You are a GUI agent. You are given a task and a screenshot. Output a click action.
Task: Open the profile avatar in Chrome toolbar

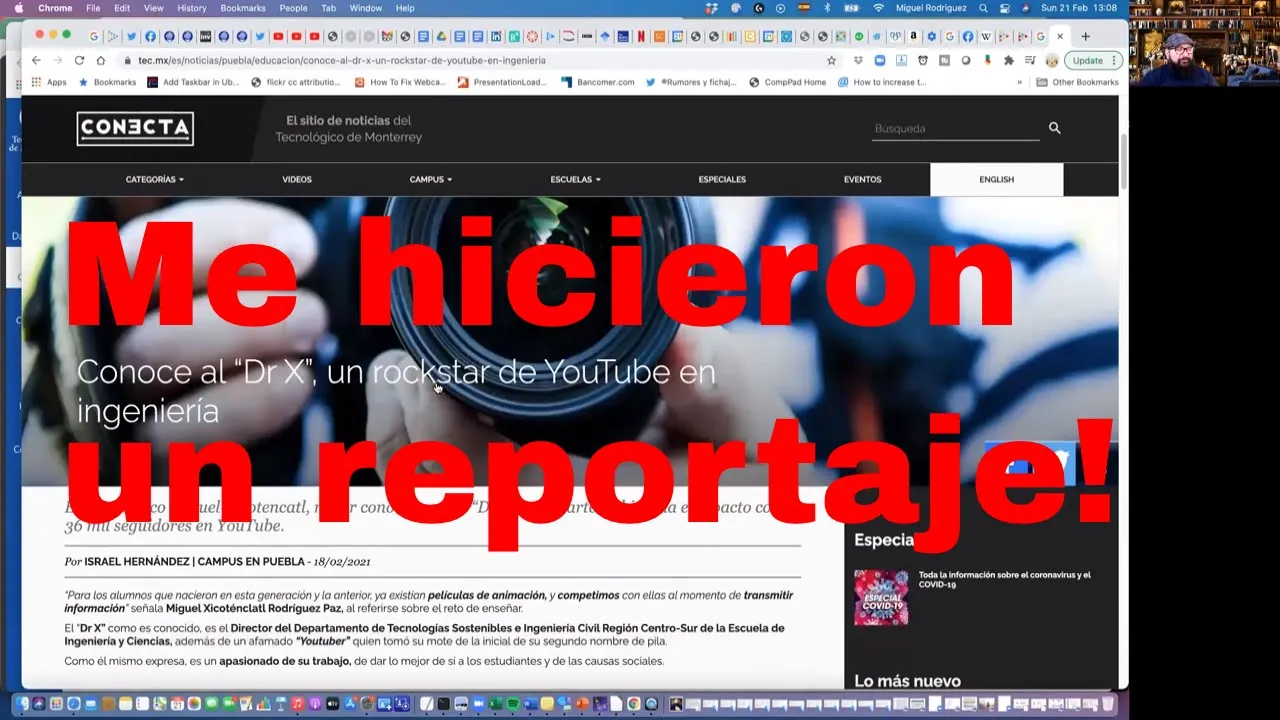tap(1051, 60)
